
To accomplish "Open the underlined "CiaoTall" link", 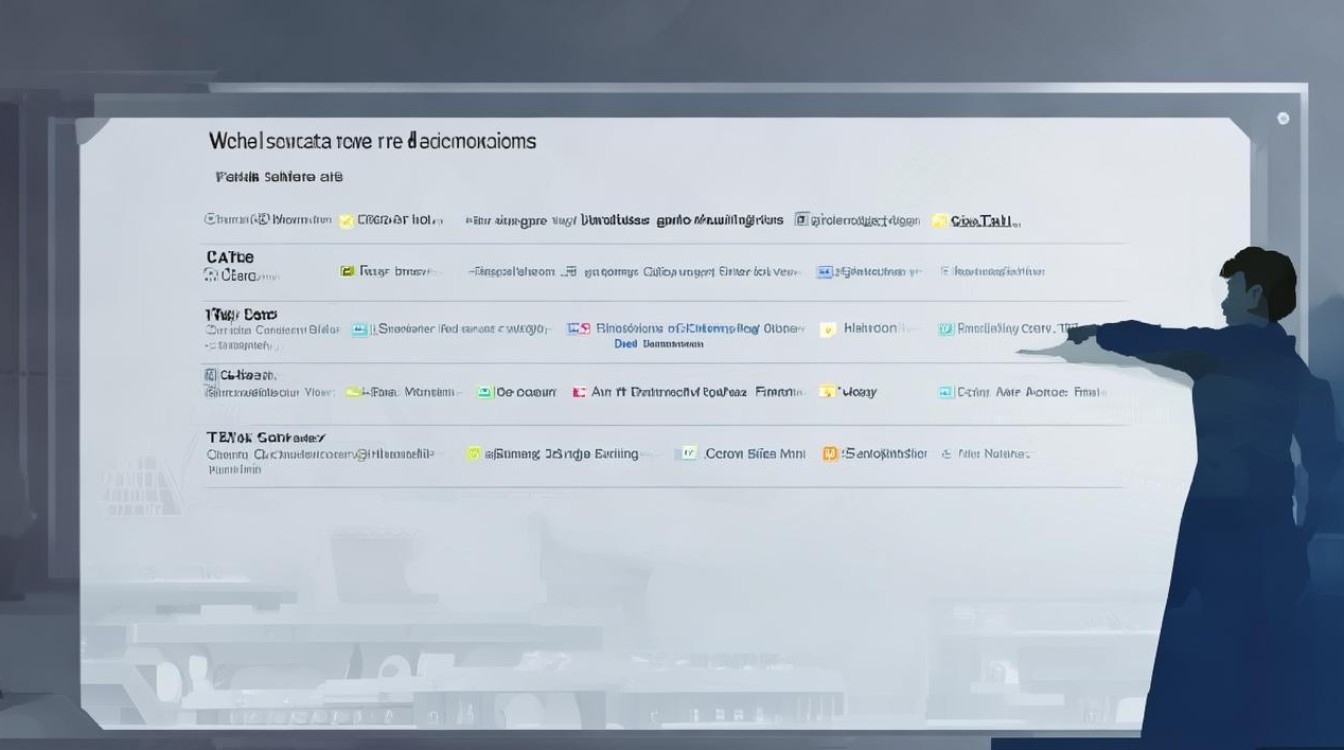I will pyautogui.click(x=985, y=221).
